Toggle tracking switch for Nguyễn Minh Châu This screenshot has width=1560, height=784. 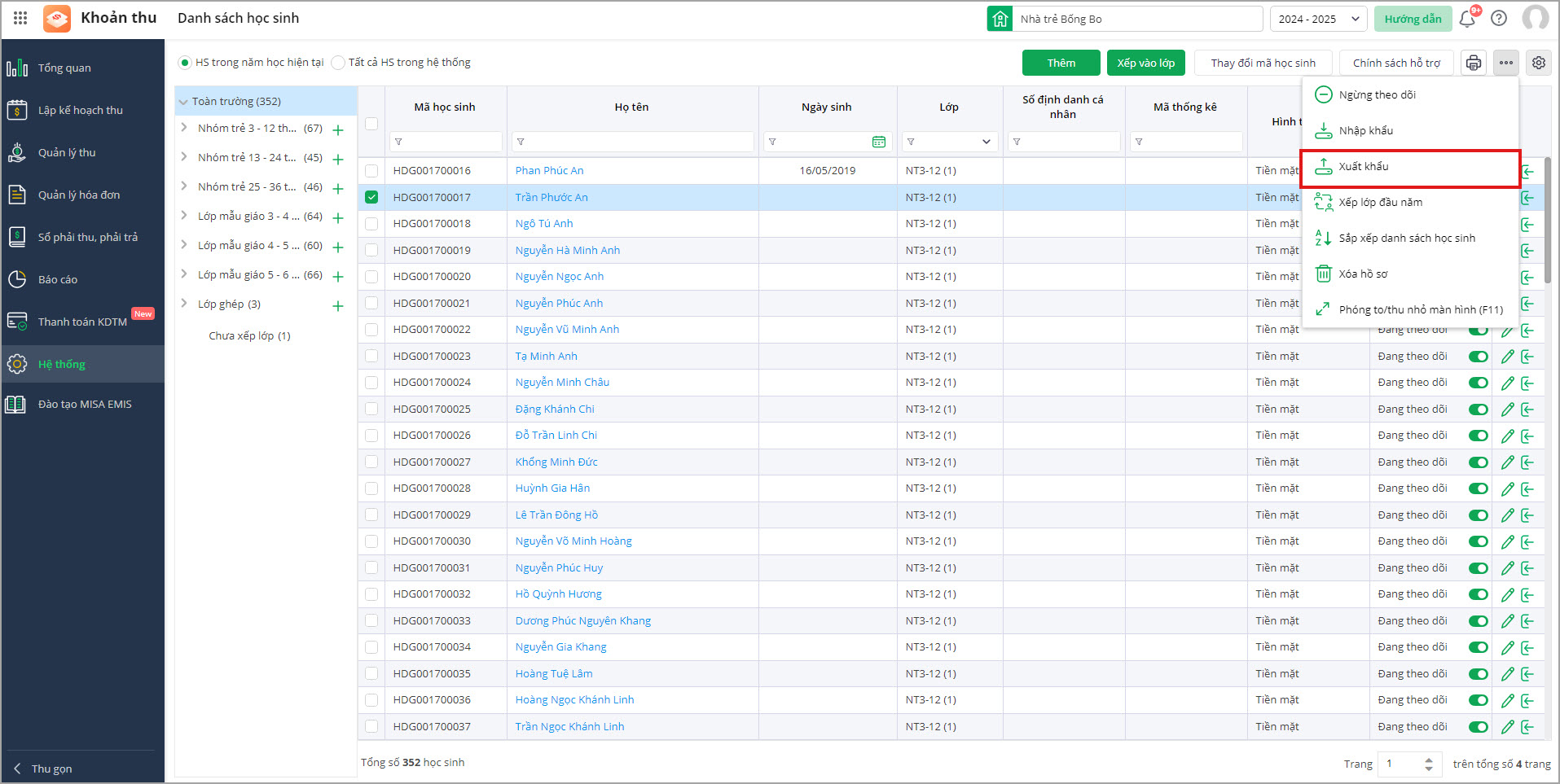(1478, 383)
